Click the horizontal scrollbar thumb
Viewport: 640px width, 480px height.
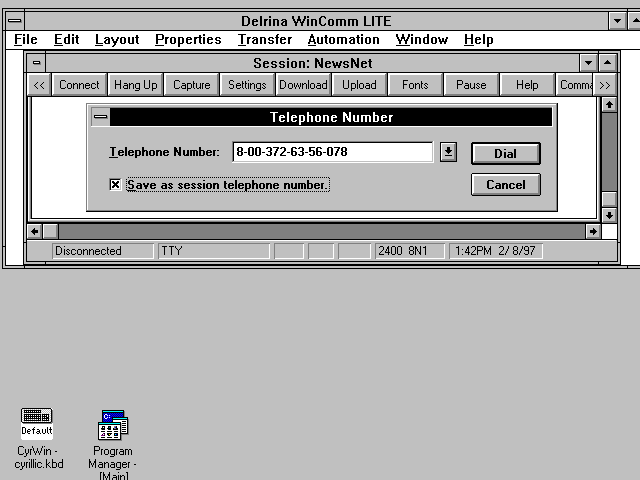tap(50, 231)
